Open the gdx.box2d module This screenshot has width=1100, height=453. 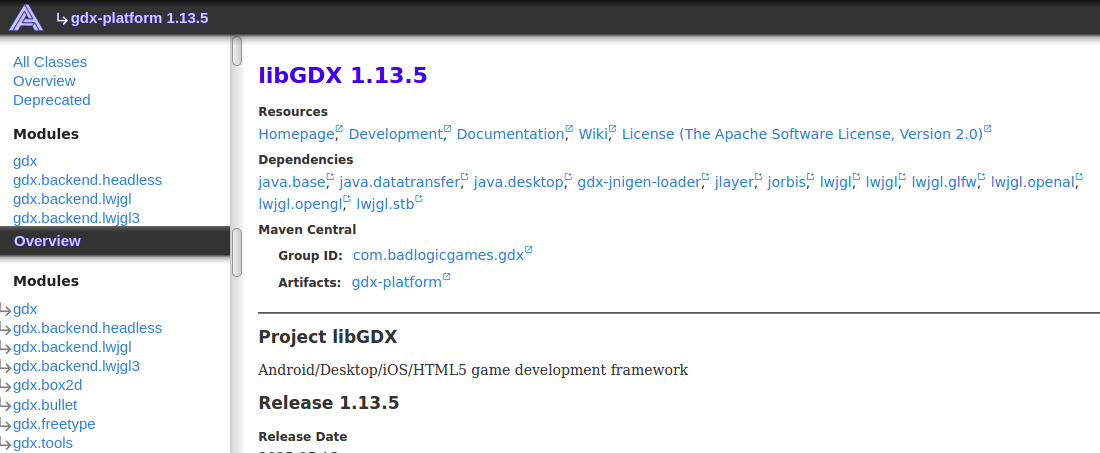point(48,385)
